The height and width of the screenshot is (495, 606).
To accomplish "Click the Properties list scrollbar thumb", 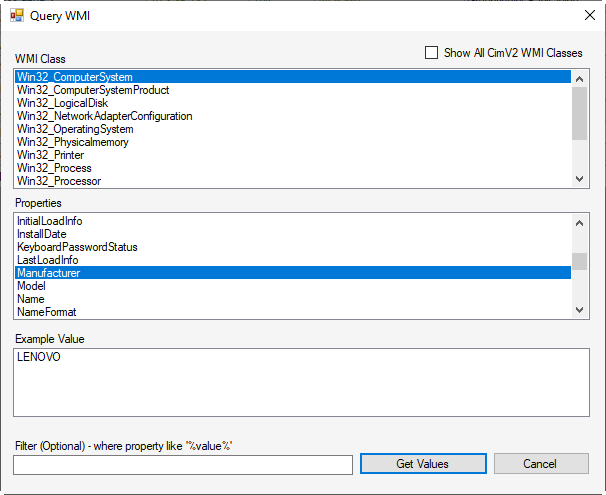I will click(579, 262).
